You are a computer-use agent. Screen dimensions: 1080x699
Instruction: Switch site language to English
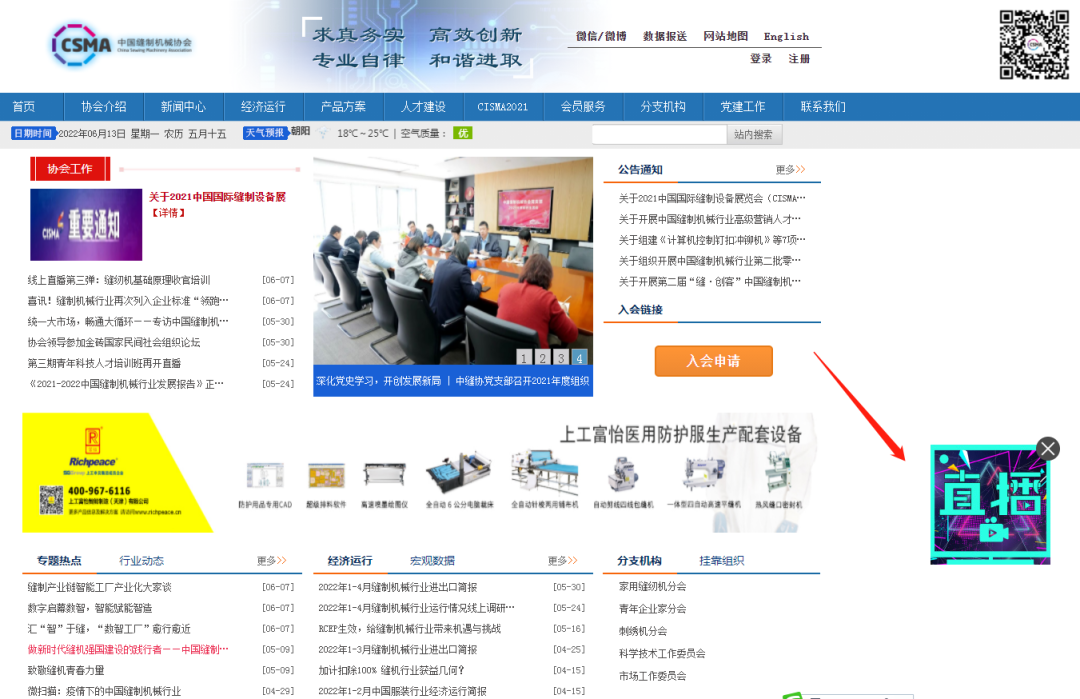[786, 37]
